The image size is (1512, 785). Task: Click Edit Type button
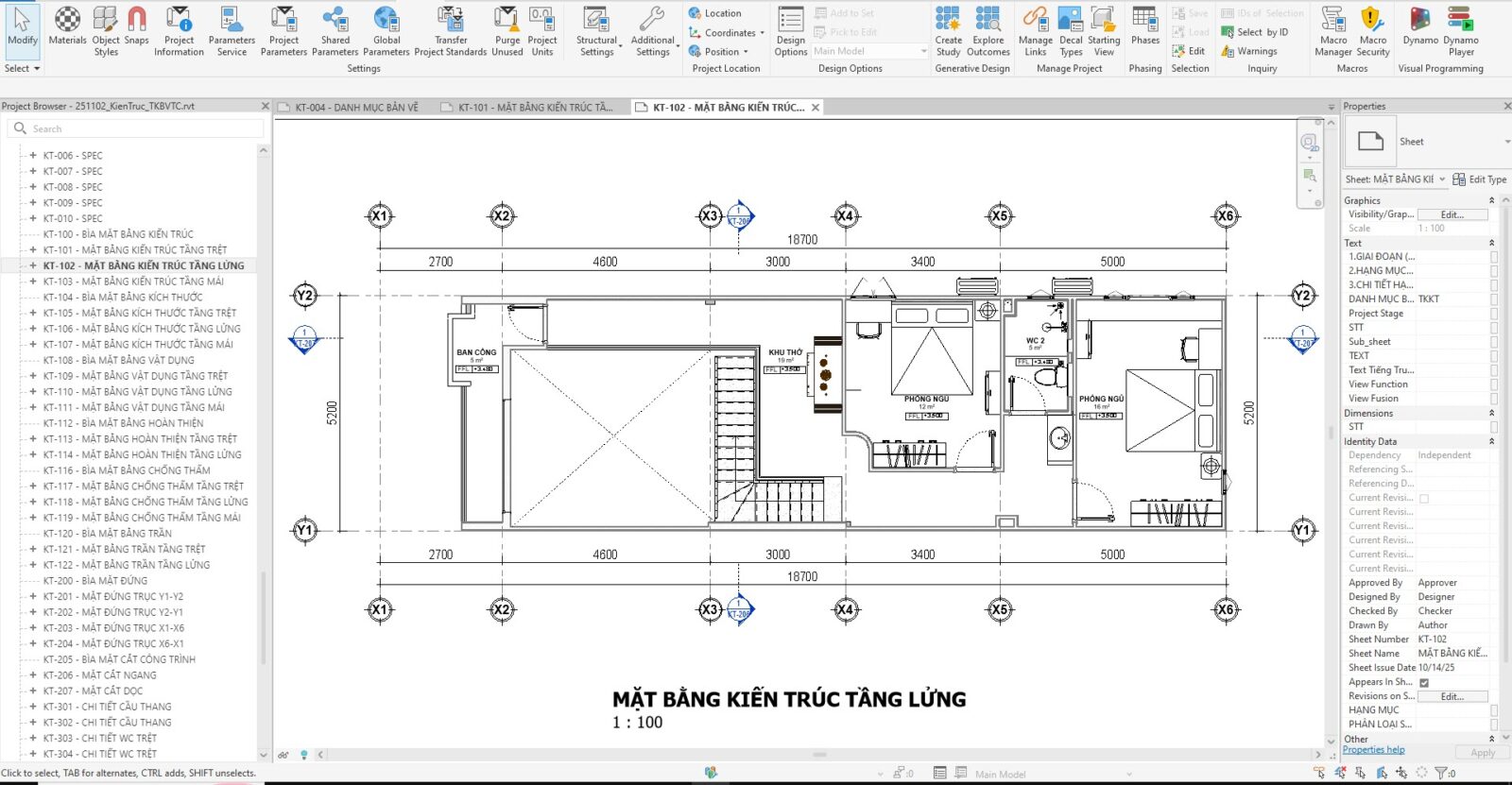(1480, 179)
